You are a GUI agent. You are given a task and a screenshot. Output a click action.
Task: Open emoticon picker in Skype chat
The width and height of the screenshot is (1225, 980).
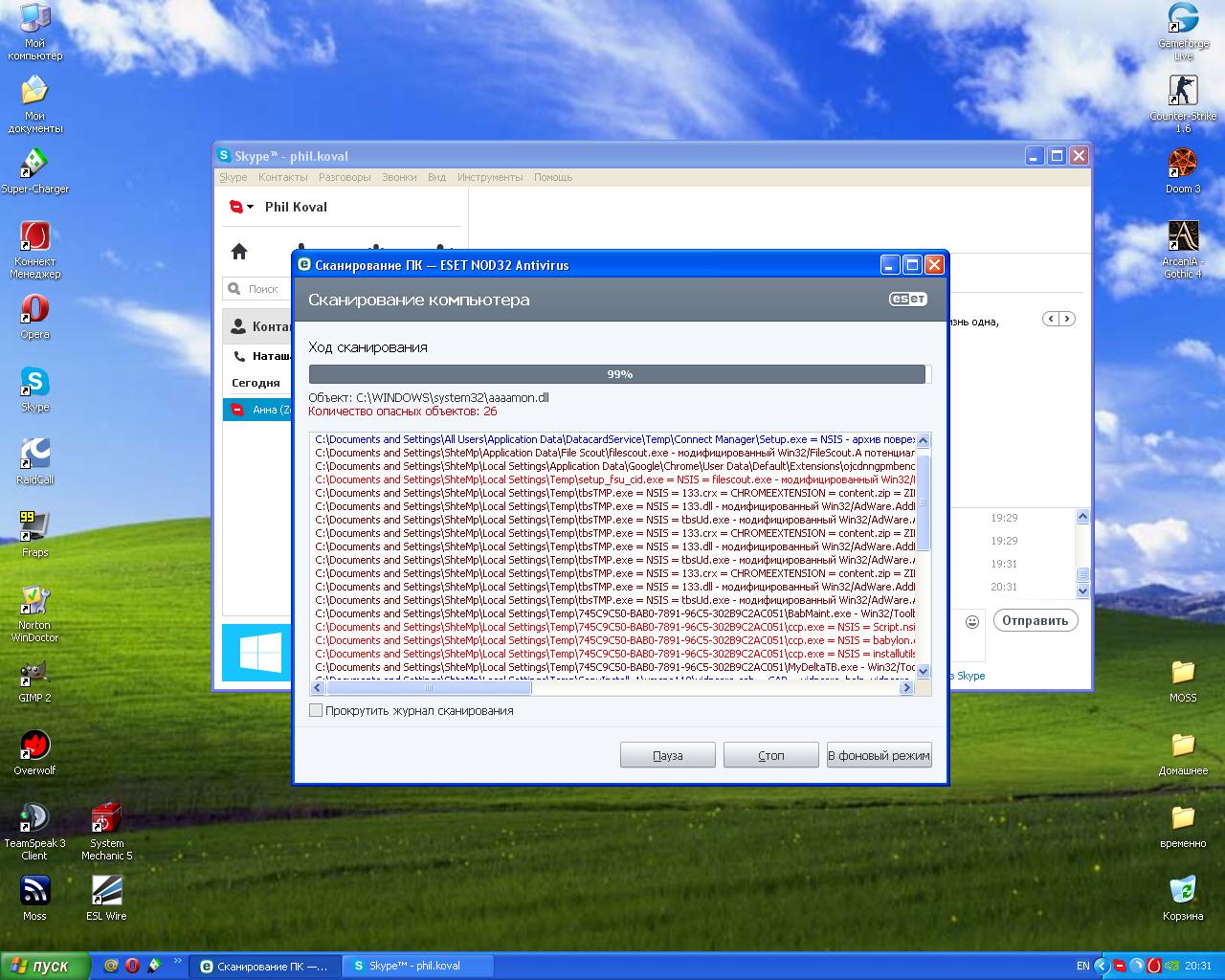972,621
